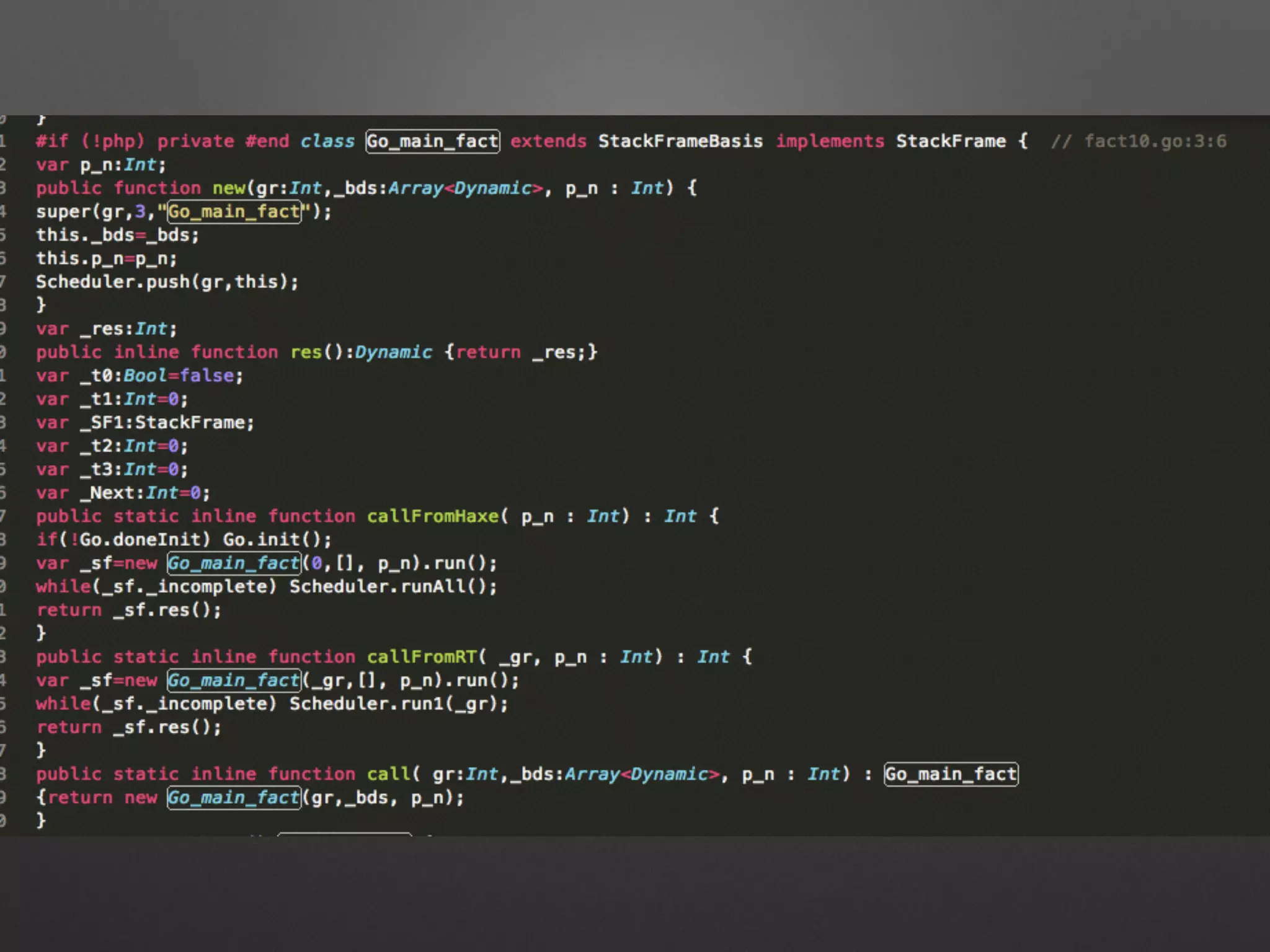Click the this._bds=_bds assignment line

point(117,236)
